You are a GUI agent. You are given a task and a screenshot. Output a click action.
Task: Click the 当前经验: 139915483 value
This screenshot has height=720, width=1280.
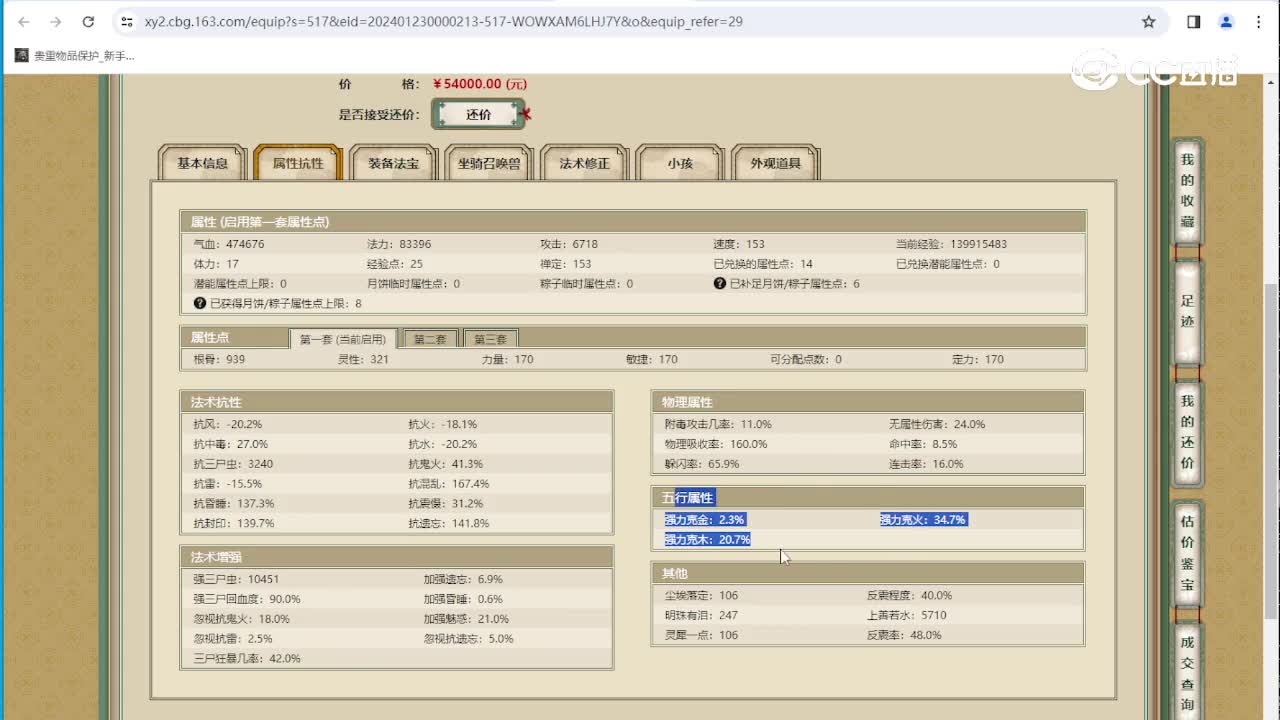[951, 244]
